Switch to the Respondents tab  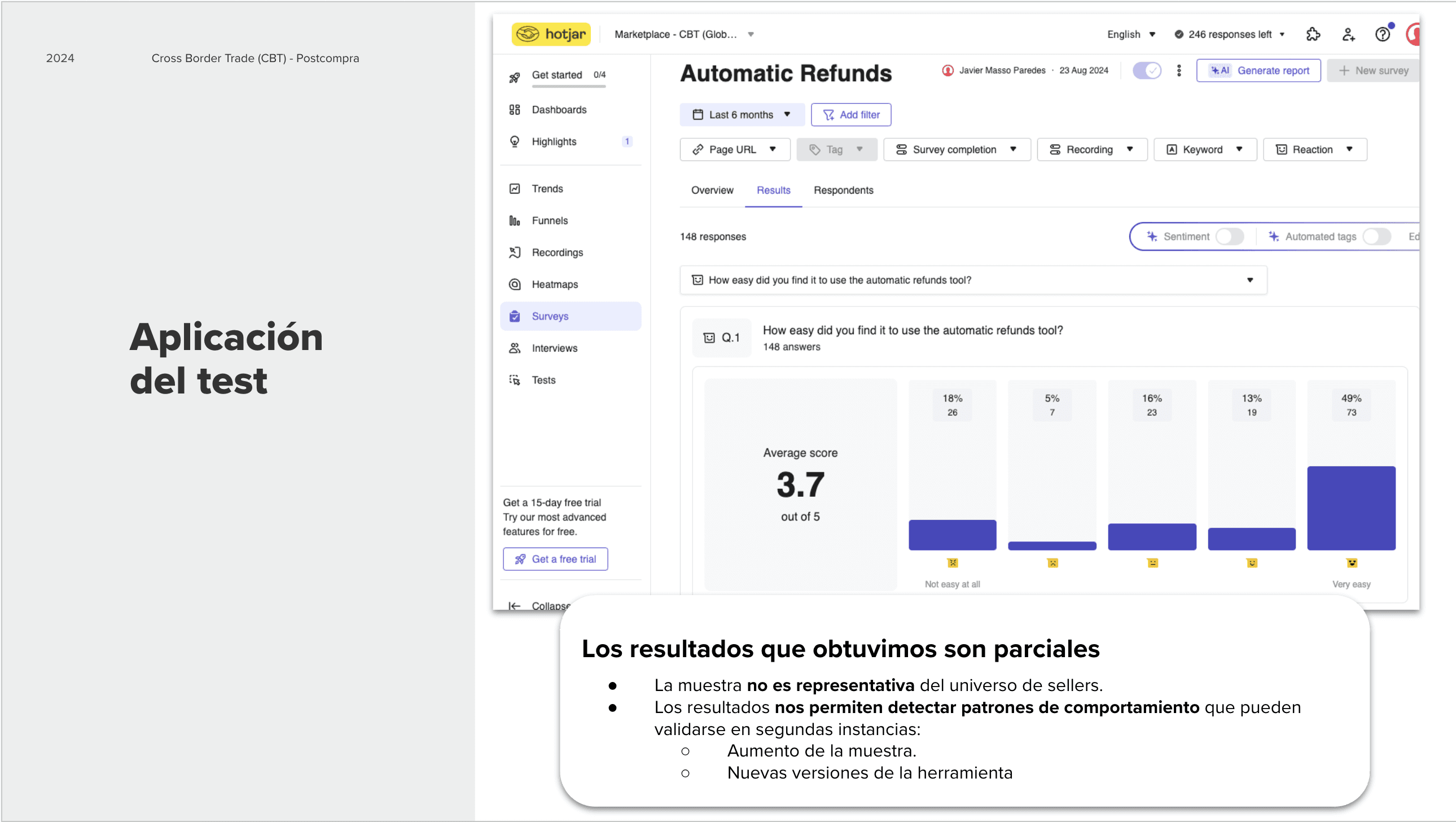pyautogui.click(x=843, y=190)
